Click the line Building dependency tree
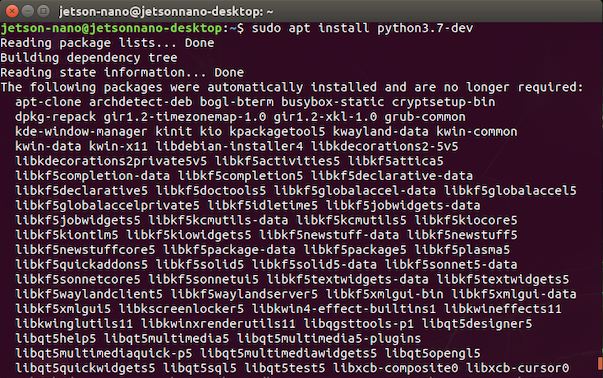 pos(89,58)
